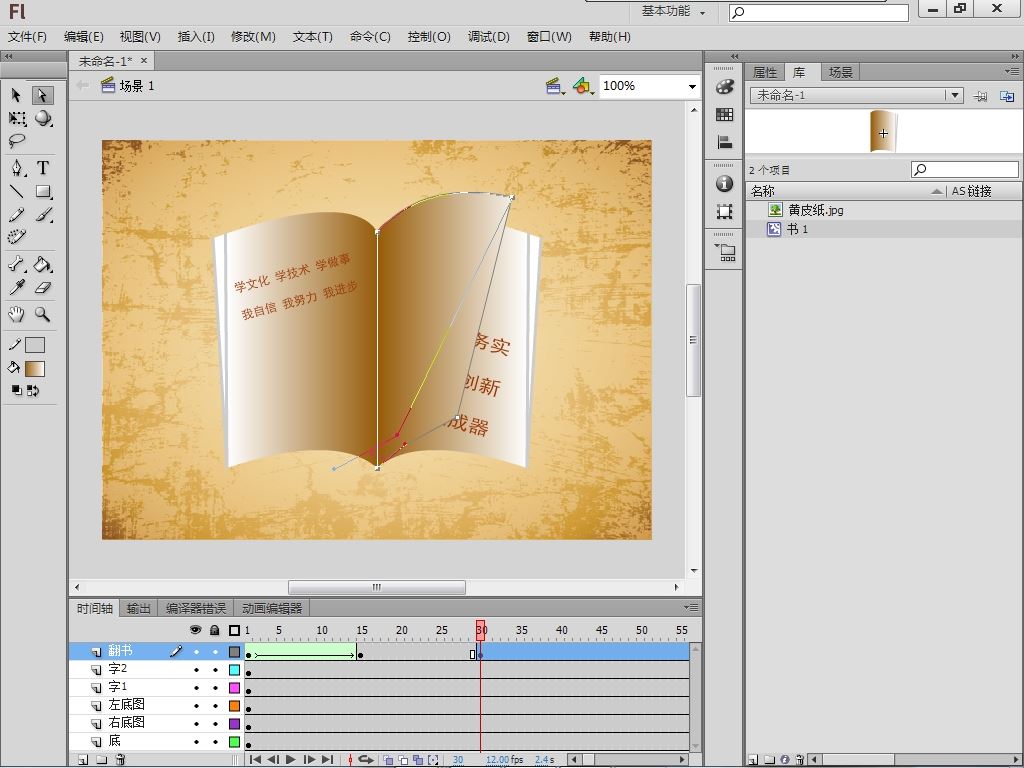
Task: Select the Zoom magnifier tool
Action: 42,315
